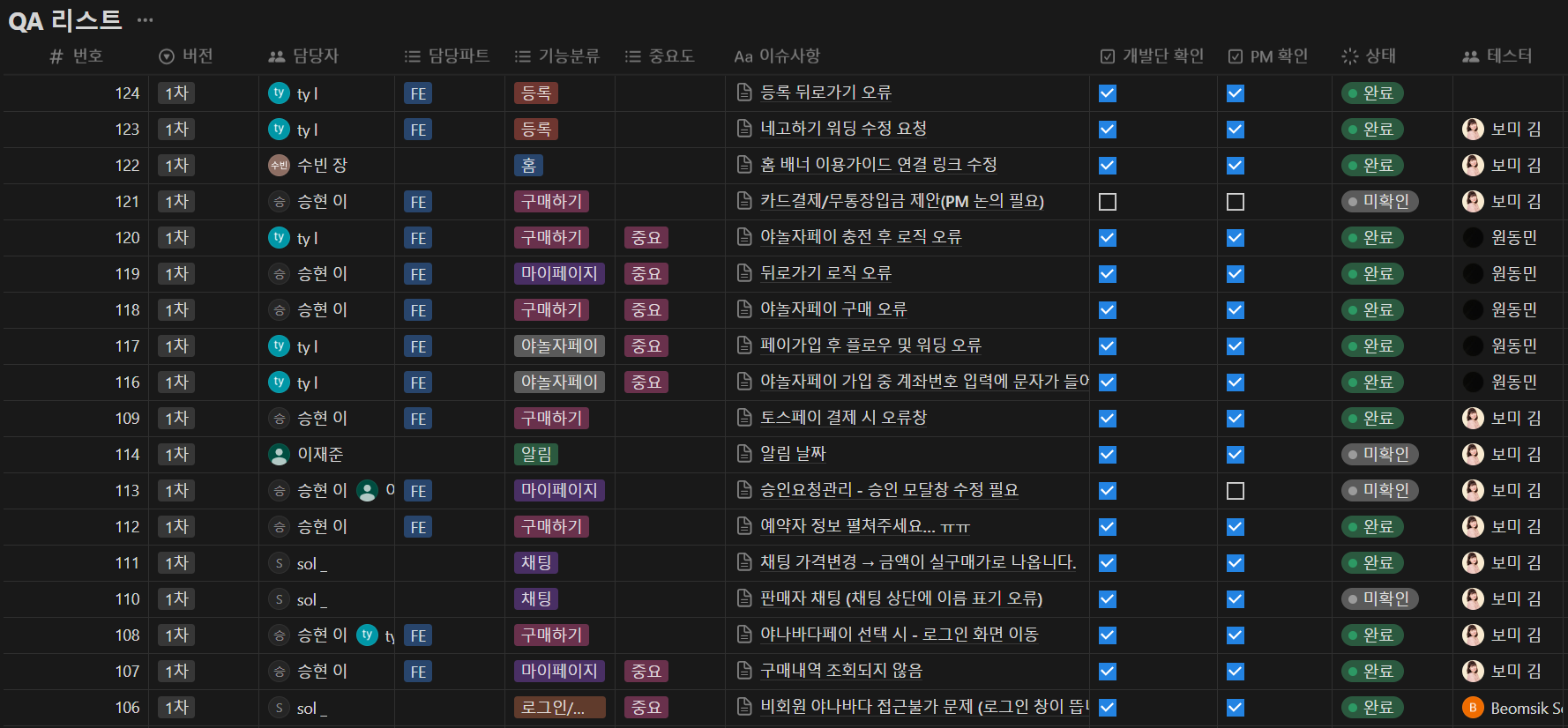Open the 완료 status selector in row 124

tap(1371, 93)
